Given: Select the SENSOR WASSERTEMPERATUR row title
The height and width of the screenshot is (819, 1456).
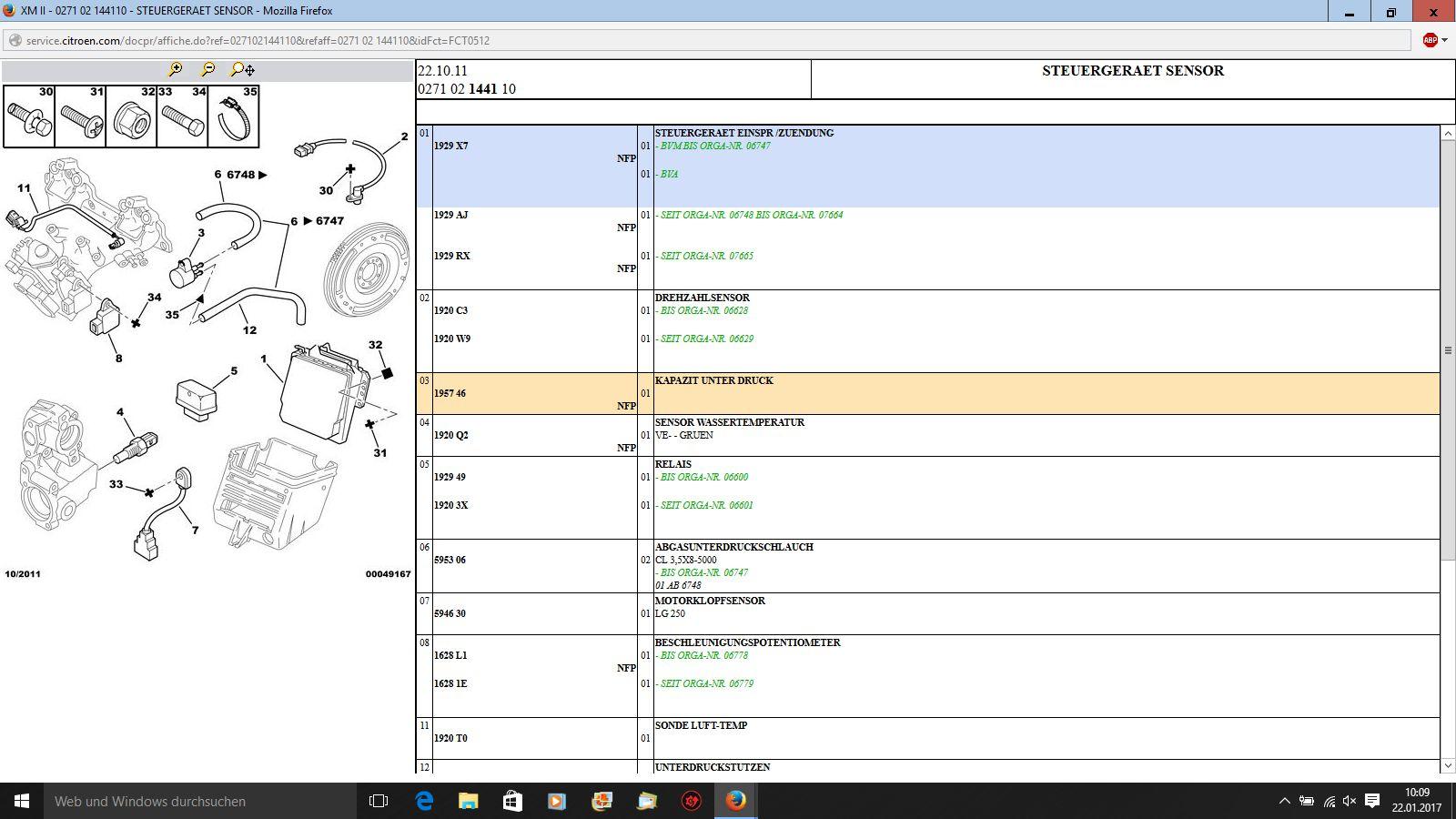Looking at the screenshot, I should (x=730, y=422).
